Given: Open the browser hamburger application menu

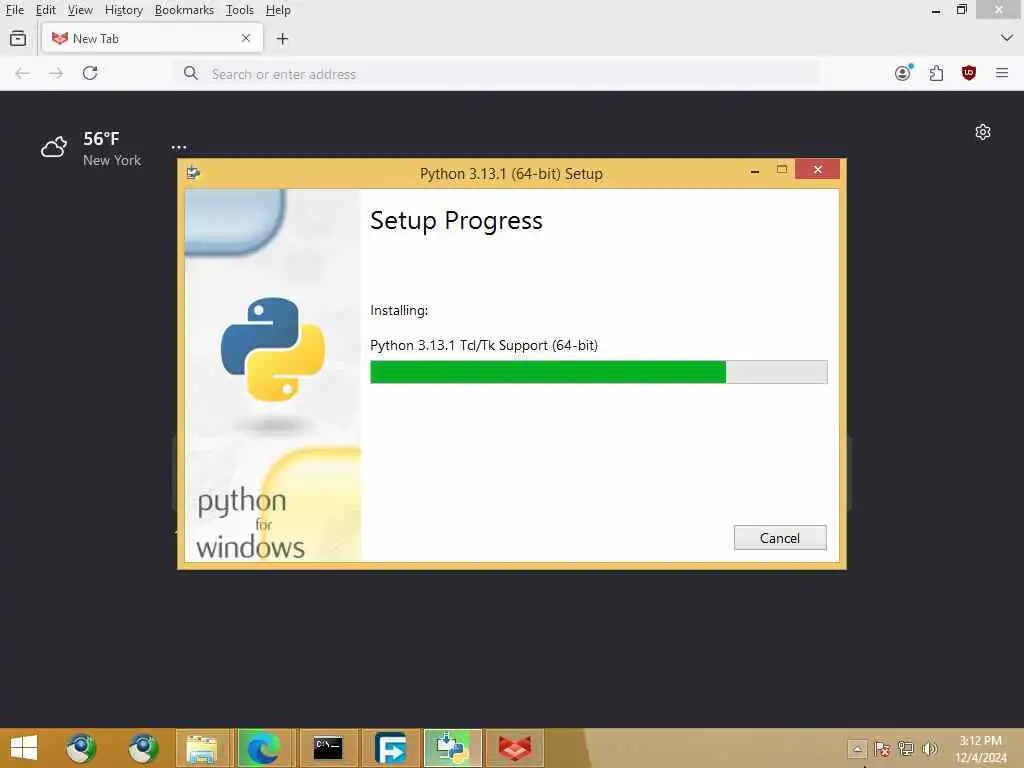Looking at the screenshot, I should coord(1002,73).
